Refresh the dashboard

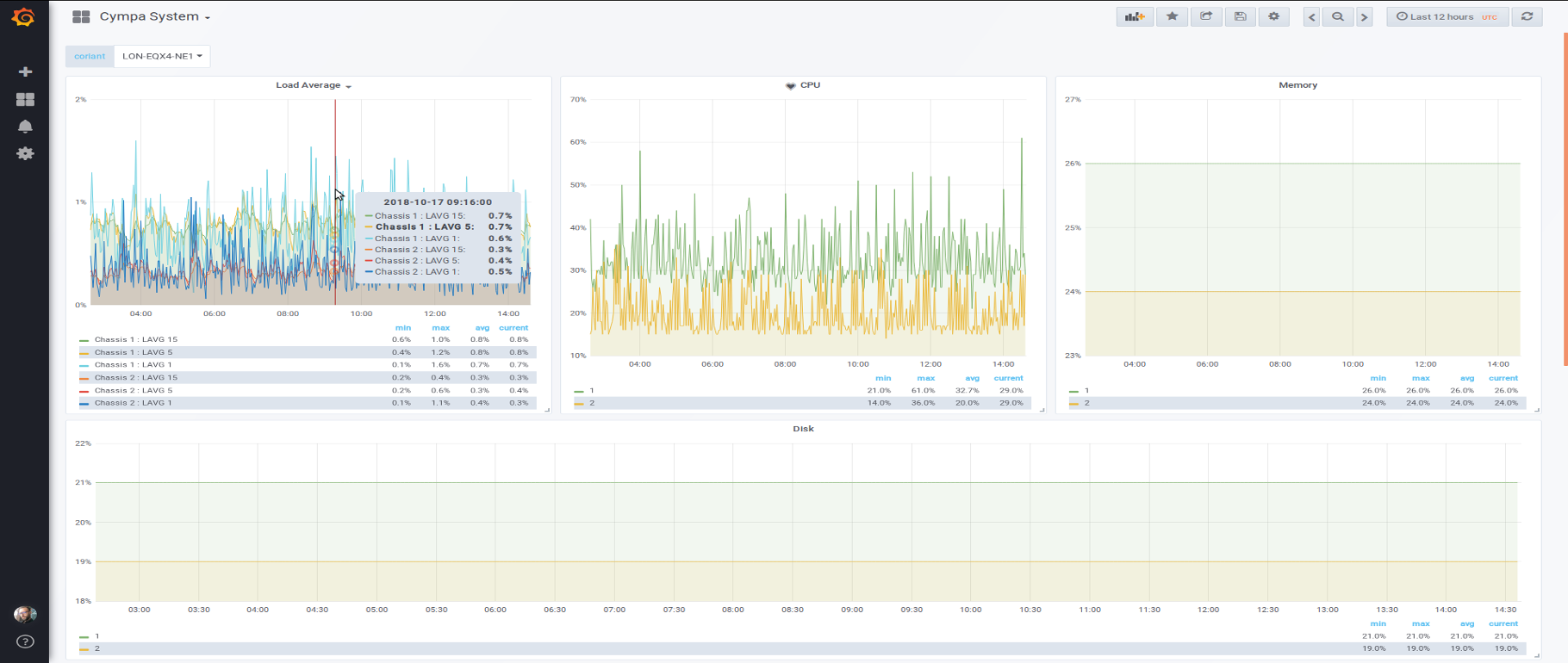1527,16
